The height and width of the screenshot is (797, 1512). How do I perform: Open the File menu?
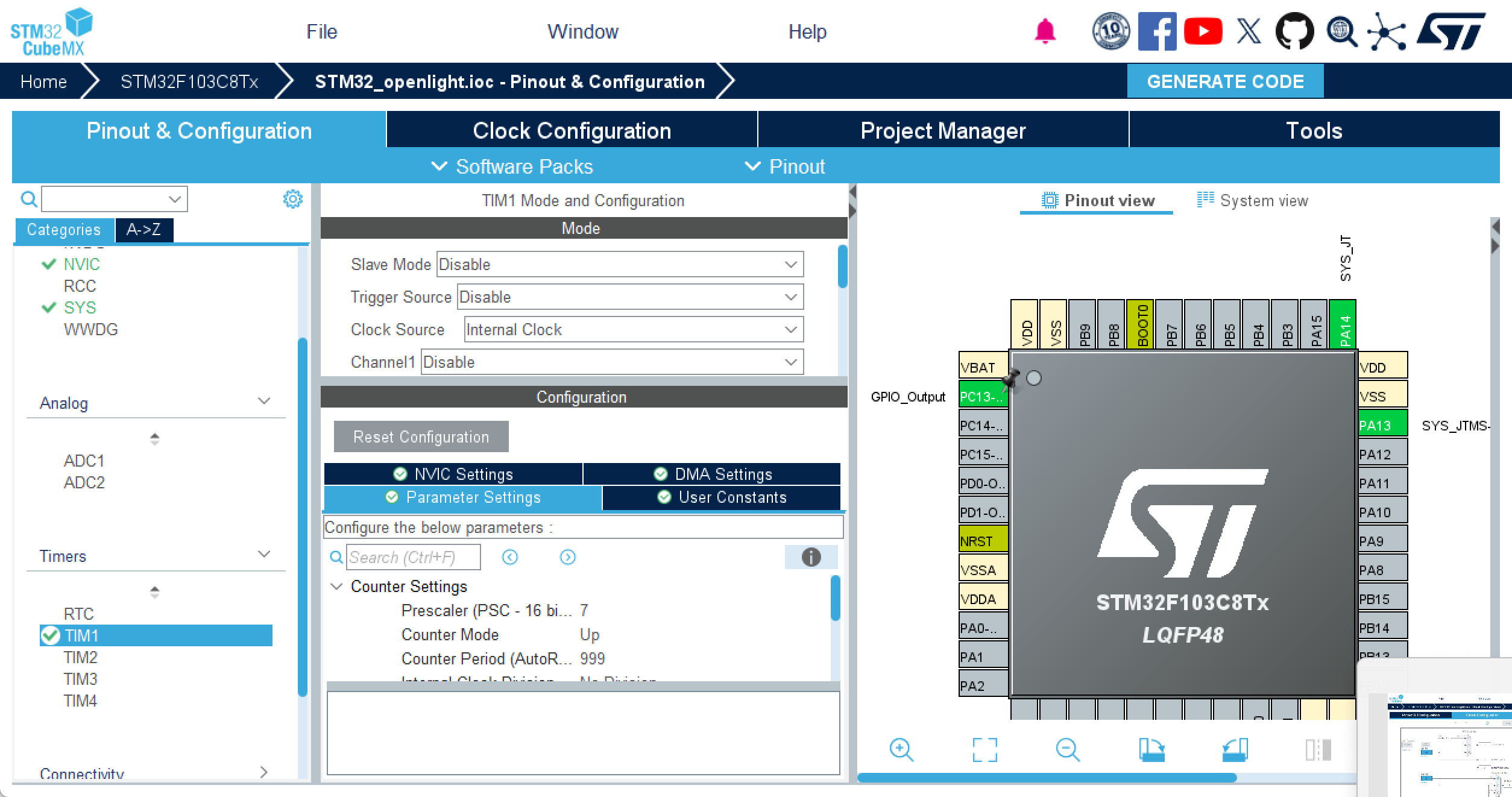coord(321,31)
